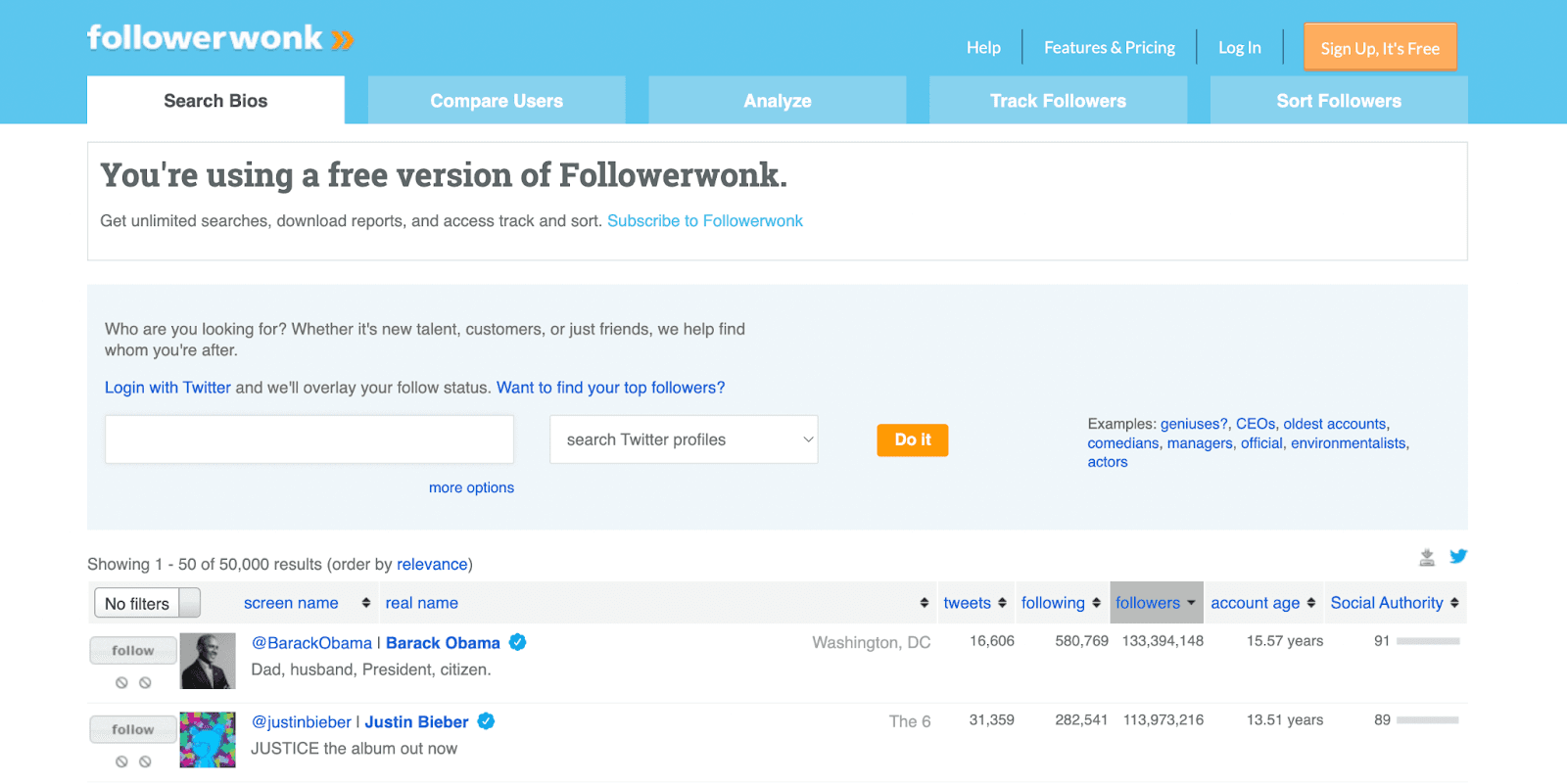Open the Help menu item

pos(983,47)
